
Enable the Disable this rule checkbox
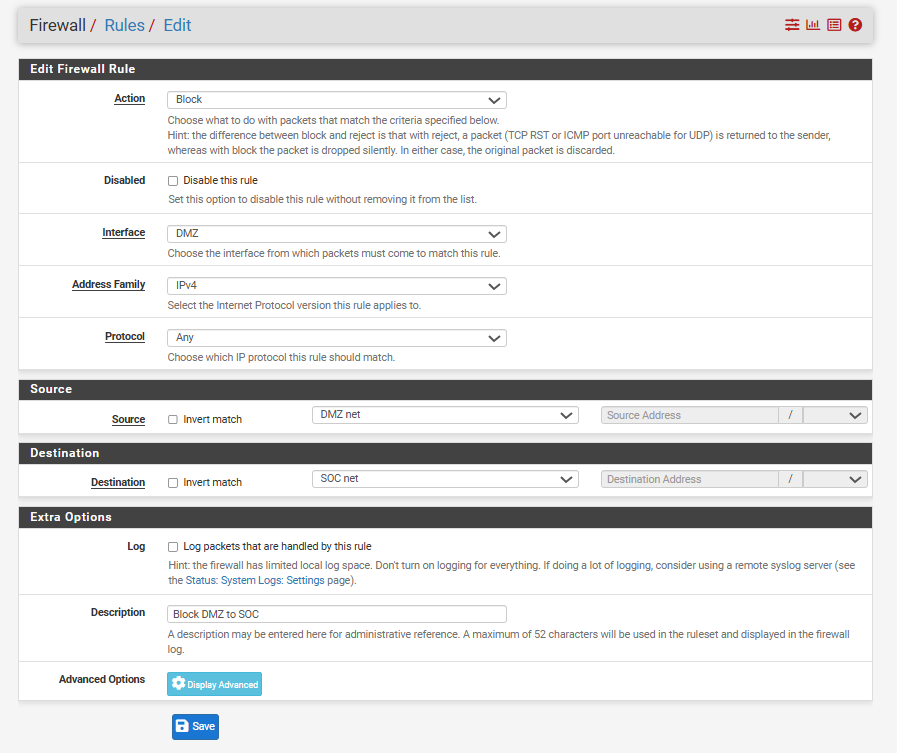(x=173, y=181)
